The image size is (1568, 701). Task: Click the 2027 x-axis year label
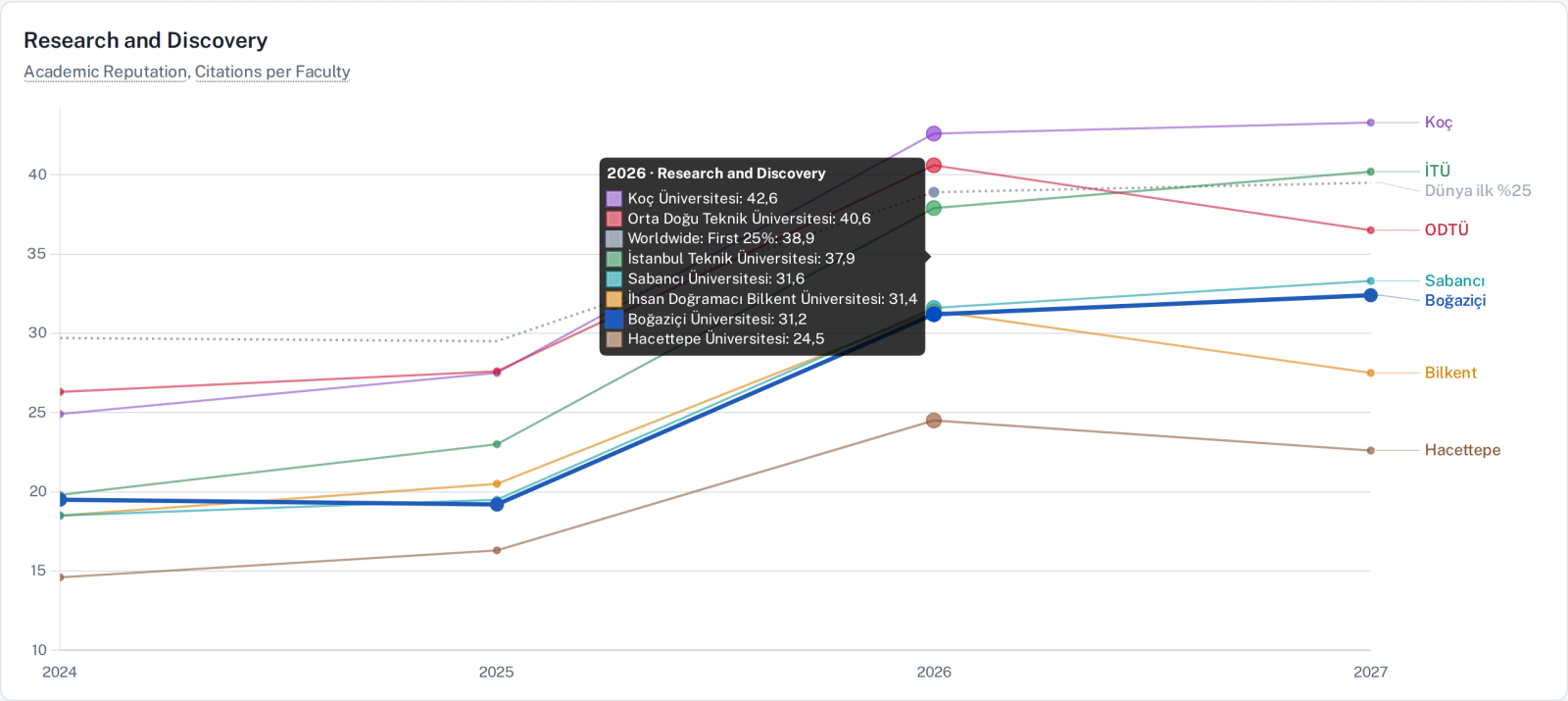click(1370, 673)
